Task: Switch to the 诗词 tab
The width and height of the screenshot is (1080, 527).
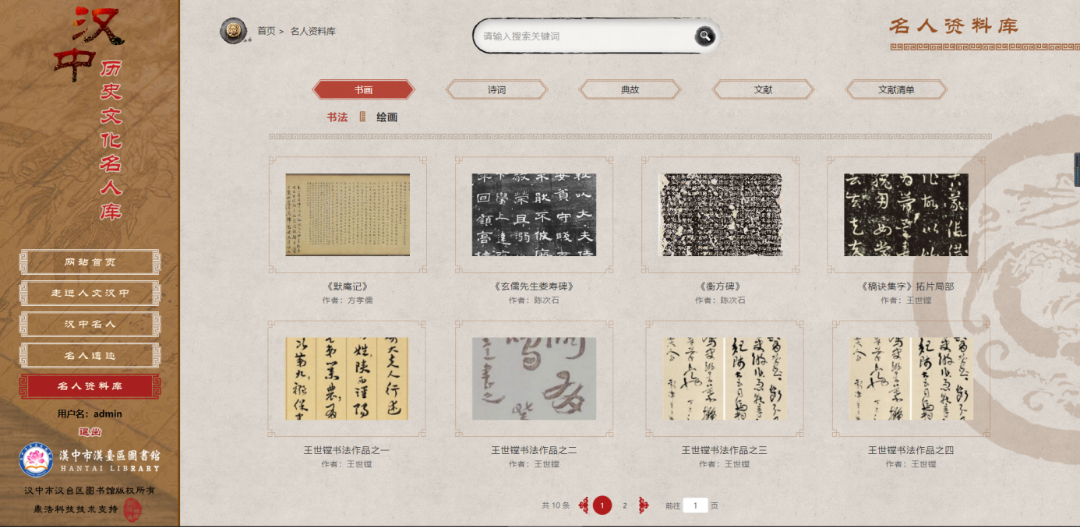Action: click(497, 90)
